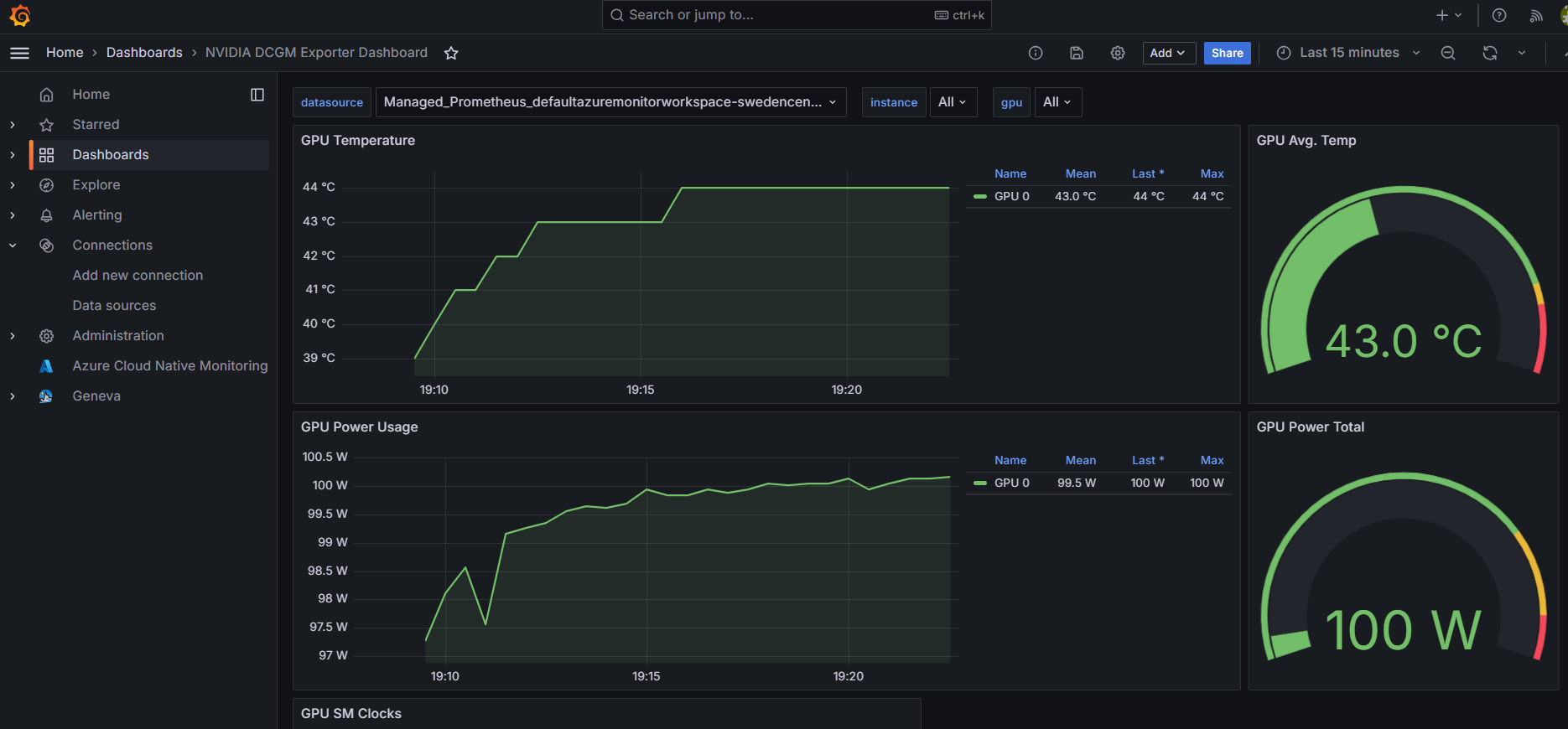The image size is (1568, 729).
Task: Collapse the Connections section chevron
Action: point(13,246)
